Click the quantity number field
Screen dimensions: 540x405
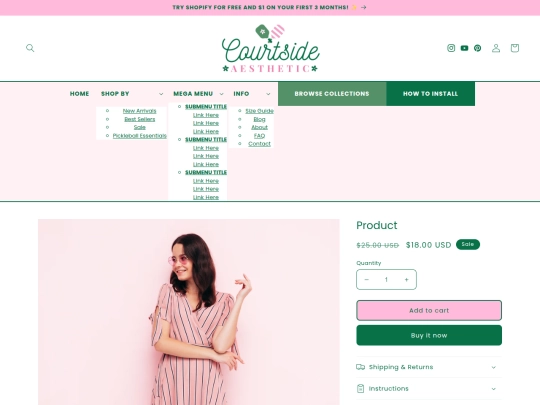(x=386, y=280)
